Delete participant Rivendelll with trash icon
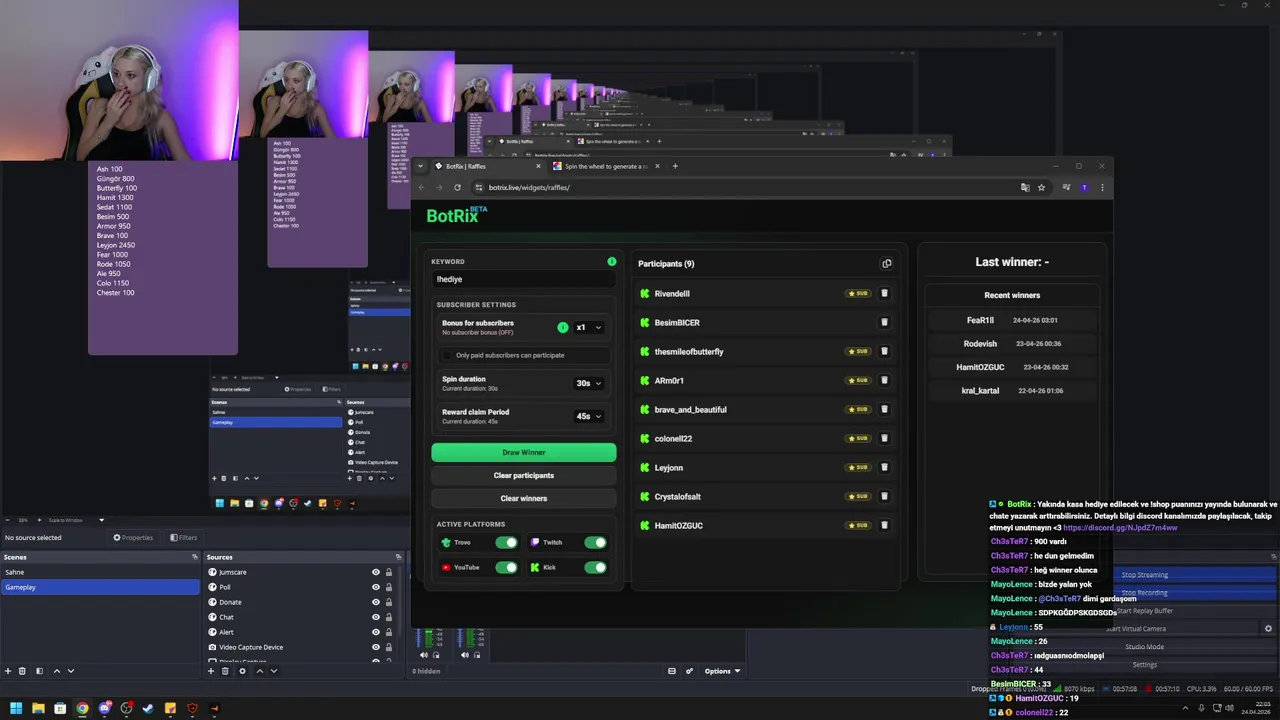 click(884, 293)
